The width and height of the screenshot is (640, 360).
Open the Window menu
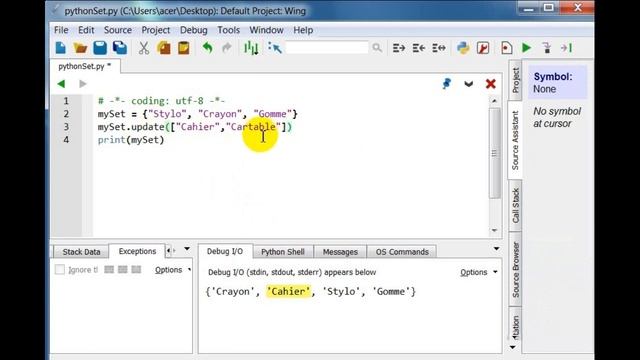point(266,30)
